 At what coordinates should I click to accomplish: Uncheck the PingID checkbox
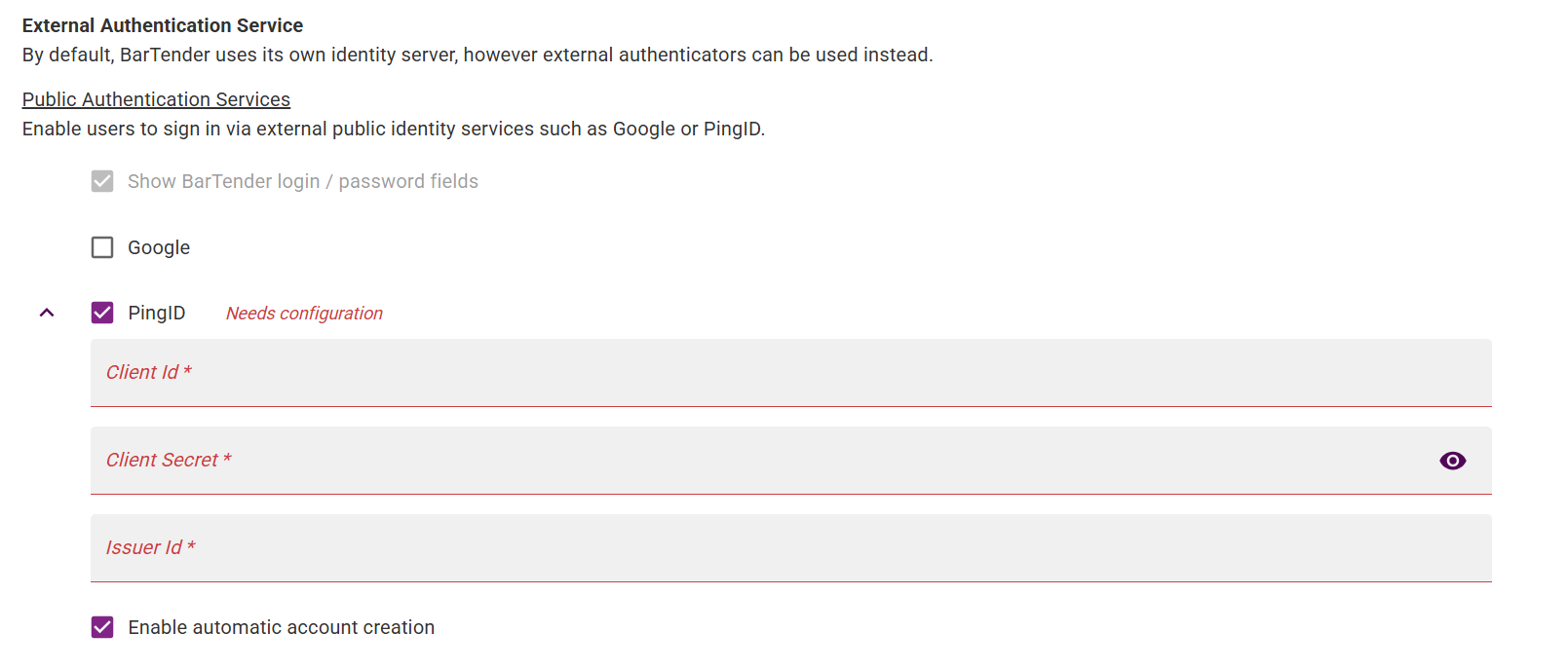point(102,313)
